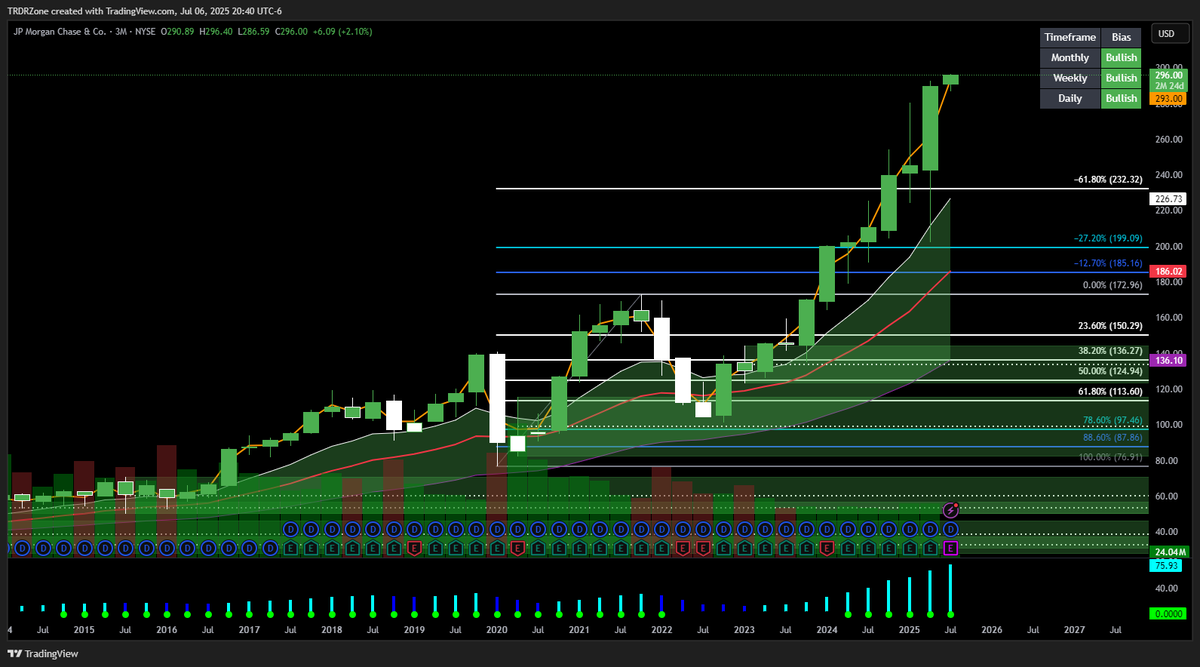Click the 24.04M volume label
Viewport: 1200px width, 667px height.
(x=1169, y=551)
